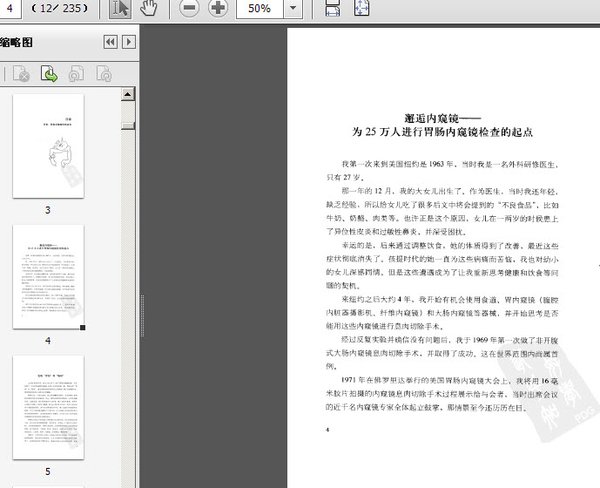Click the page number box showing 4
The height and width of the screenshot is (488, 600).
tap(9, 8)
